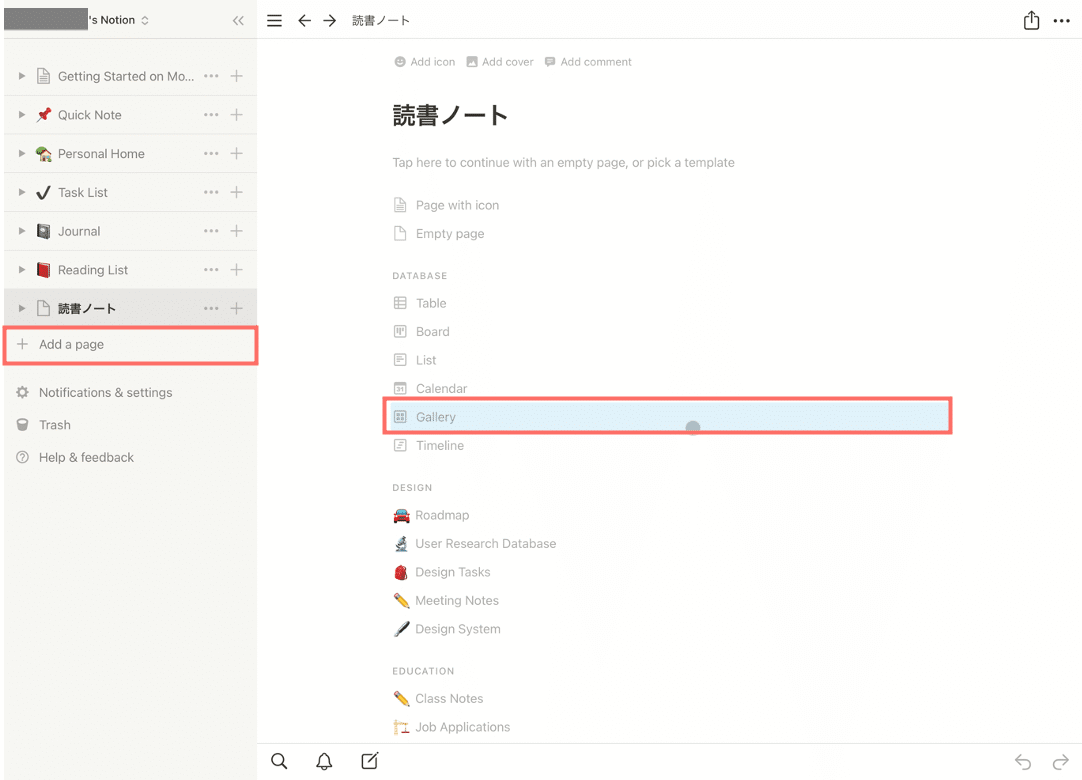Viewport: 1082px width, 780px height.
Task: Click the 読書ノート page title field
Action: click(451, 116)
